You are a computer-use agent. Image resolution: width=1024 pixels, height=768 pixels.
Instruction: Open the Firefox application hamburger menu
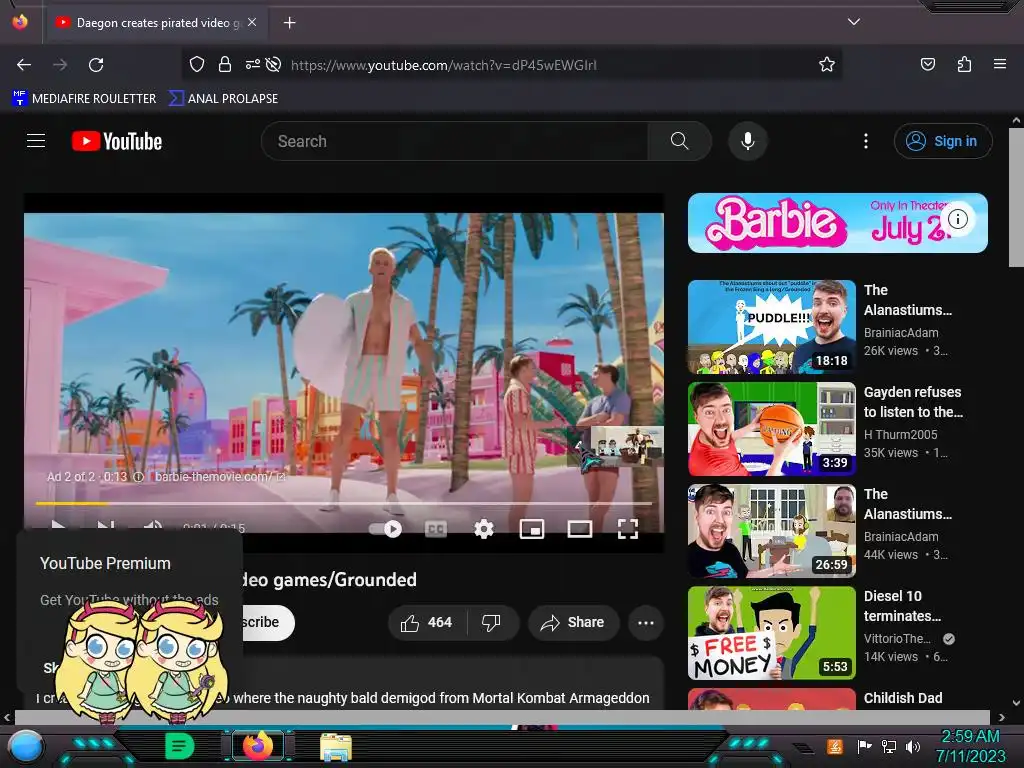point(999,64)
